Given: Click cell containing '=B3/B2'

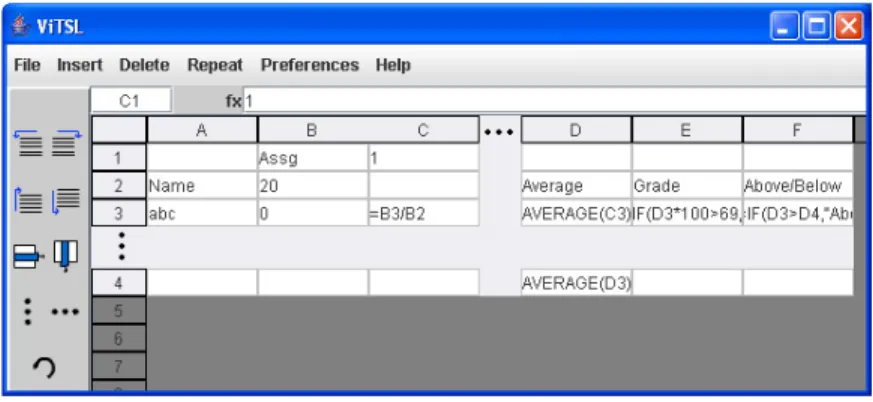Looking at the screenshot, I should [x=423, y=213].
